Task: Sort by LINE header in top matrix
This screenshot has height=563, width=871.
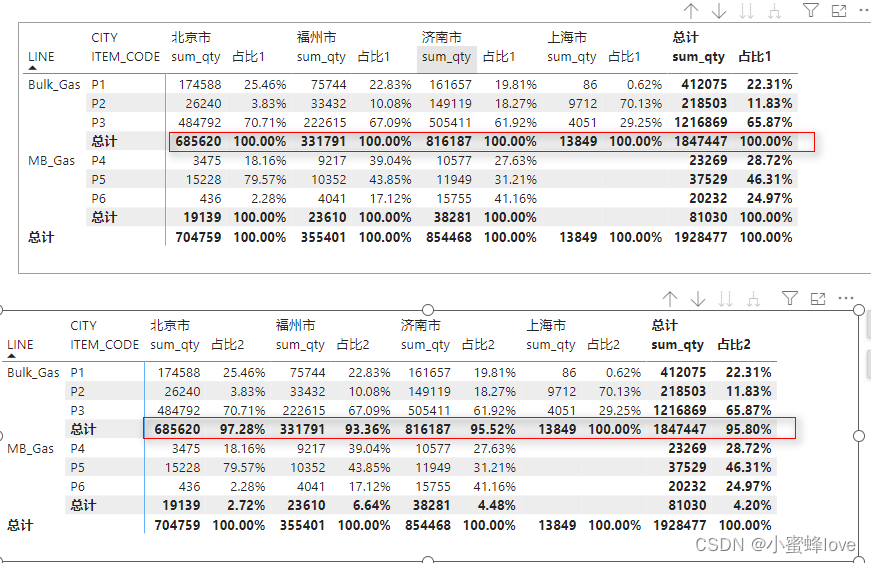Action: [41, 57]
